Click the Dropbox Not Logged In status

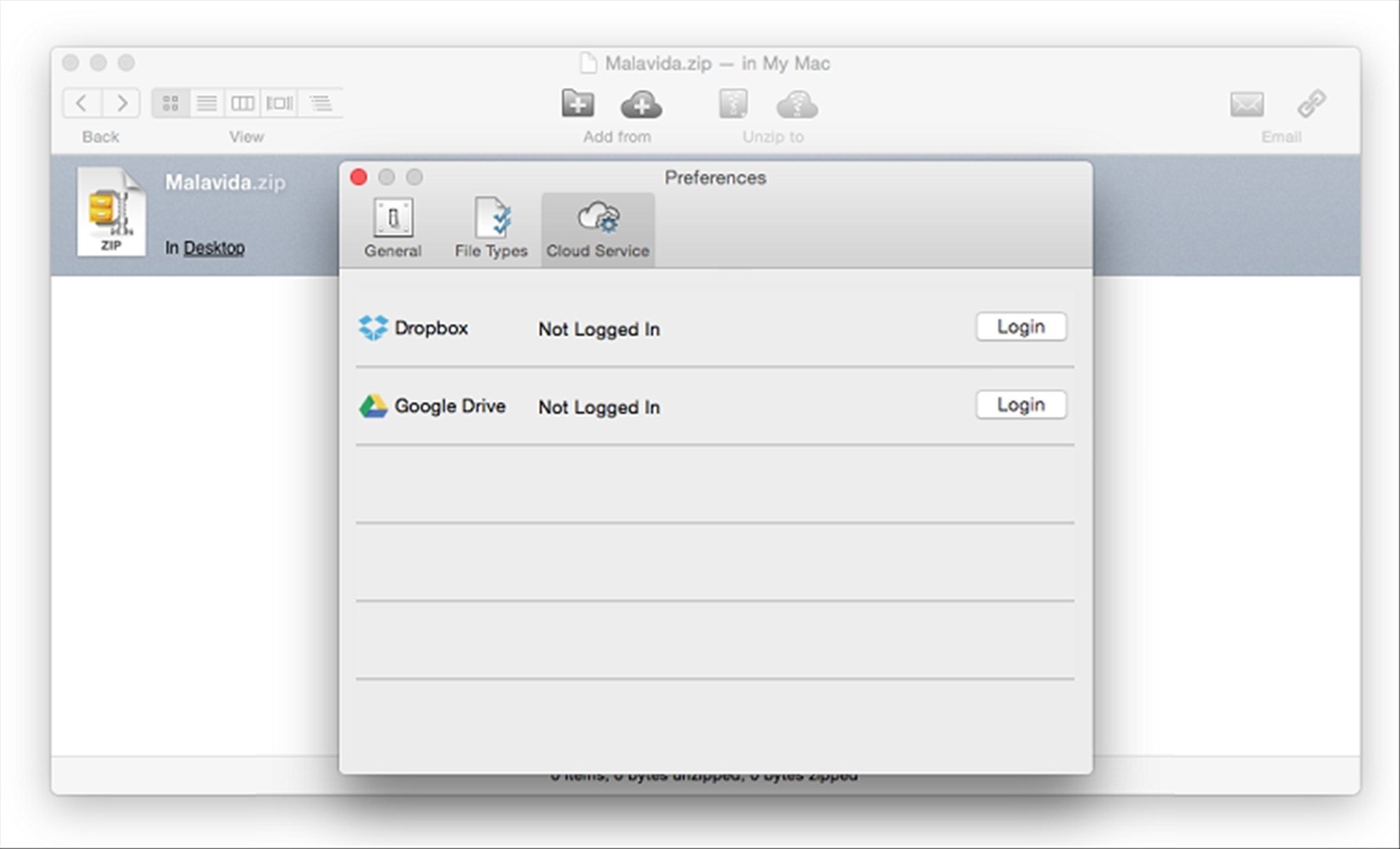coord(599,329)
